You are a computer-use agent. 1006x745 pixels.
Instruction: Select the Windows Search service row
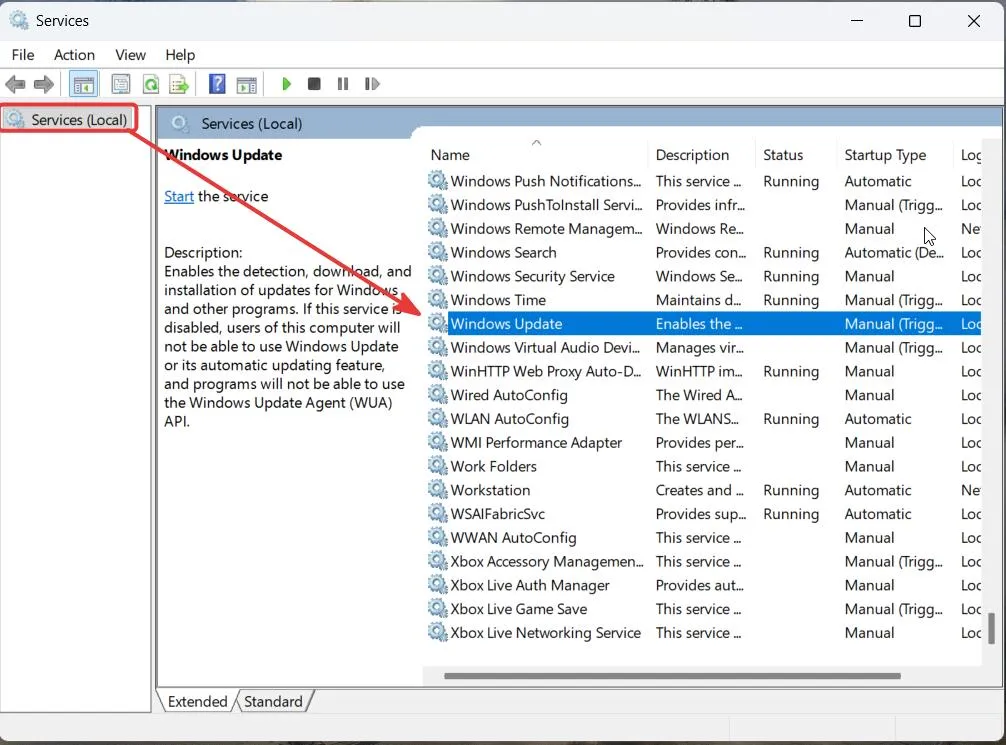703,253
